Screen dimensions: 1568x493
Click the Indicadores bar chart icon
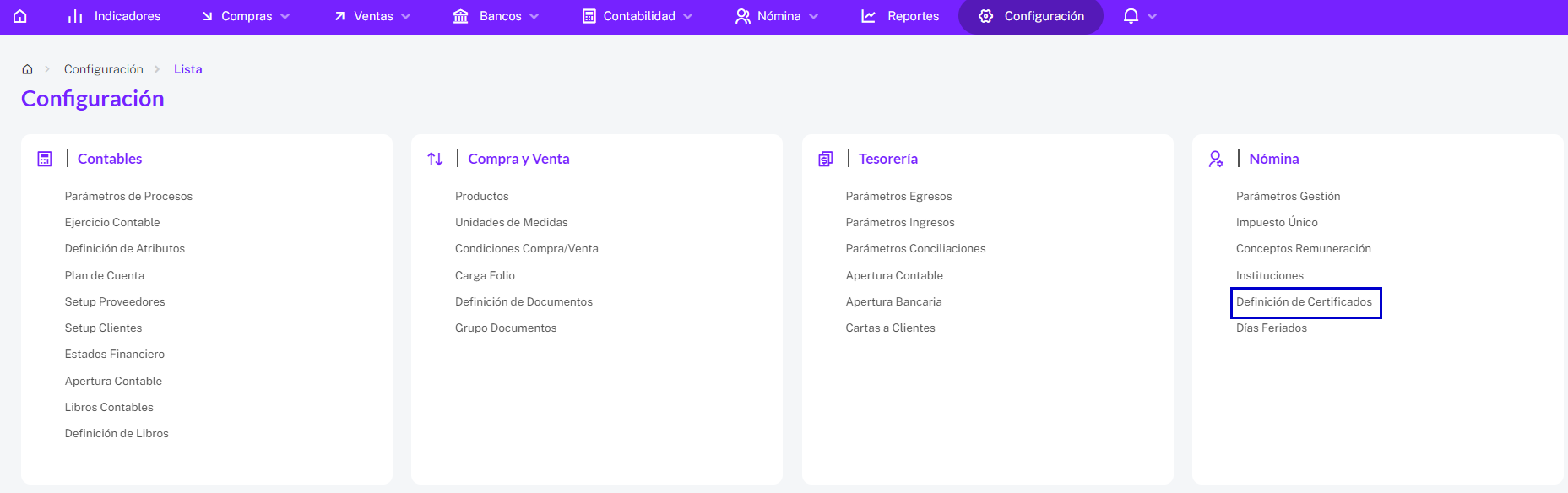75,16
